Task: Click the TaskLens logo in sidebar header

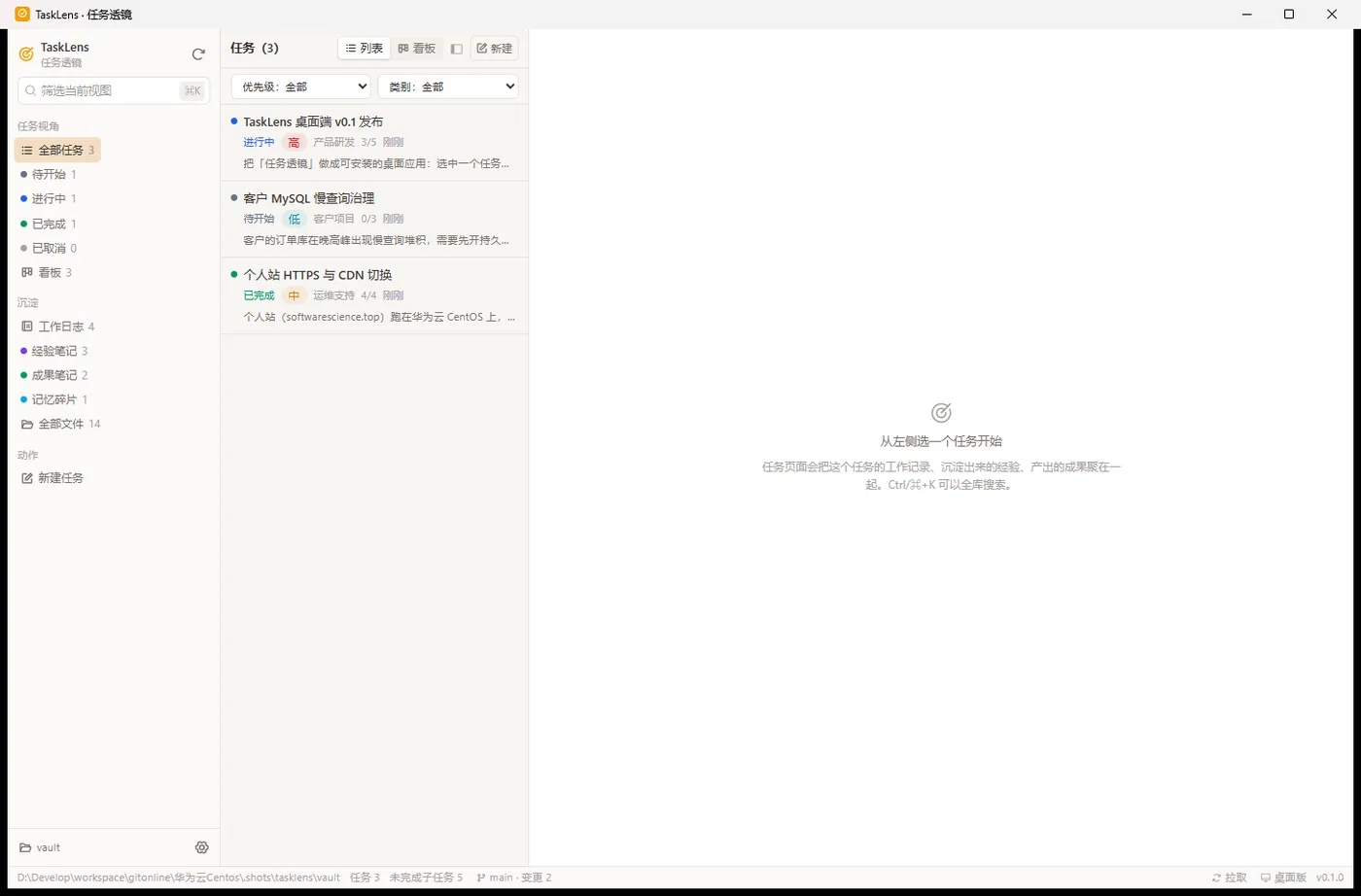Action: coord(26,54)
